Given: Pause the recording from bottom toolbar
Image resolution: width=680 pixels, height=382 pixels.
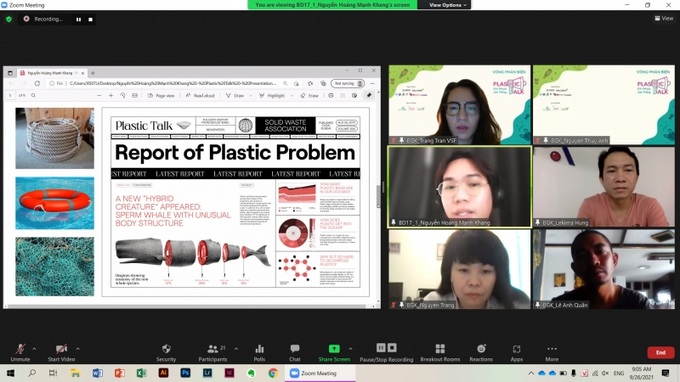Looking at the screenshot, I should click(x=381, y=348).
